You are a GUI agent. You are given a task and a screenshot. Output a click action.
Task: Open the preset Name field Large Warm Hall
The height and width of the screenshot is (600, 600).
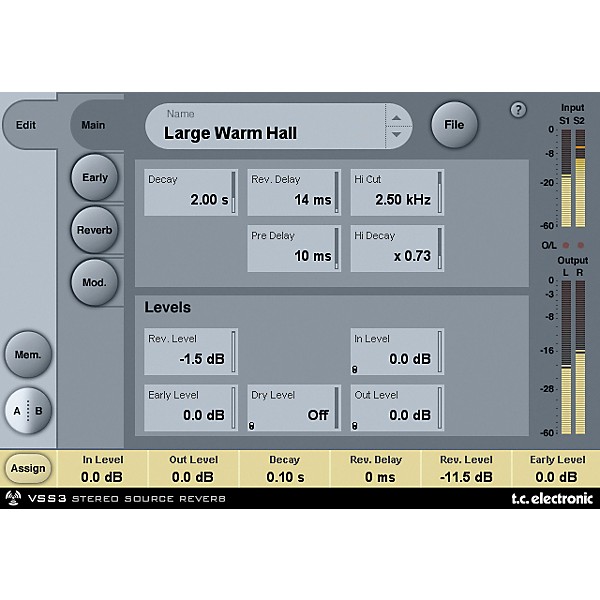(x=265, y=127)
